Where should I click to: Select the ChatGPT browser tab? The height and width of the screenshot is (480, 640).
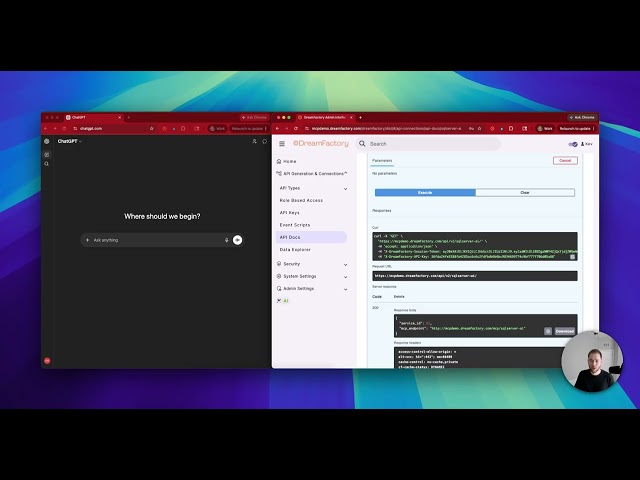tap(93, 118)
